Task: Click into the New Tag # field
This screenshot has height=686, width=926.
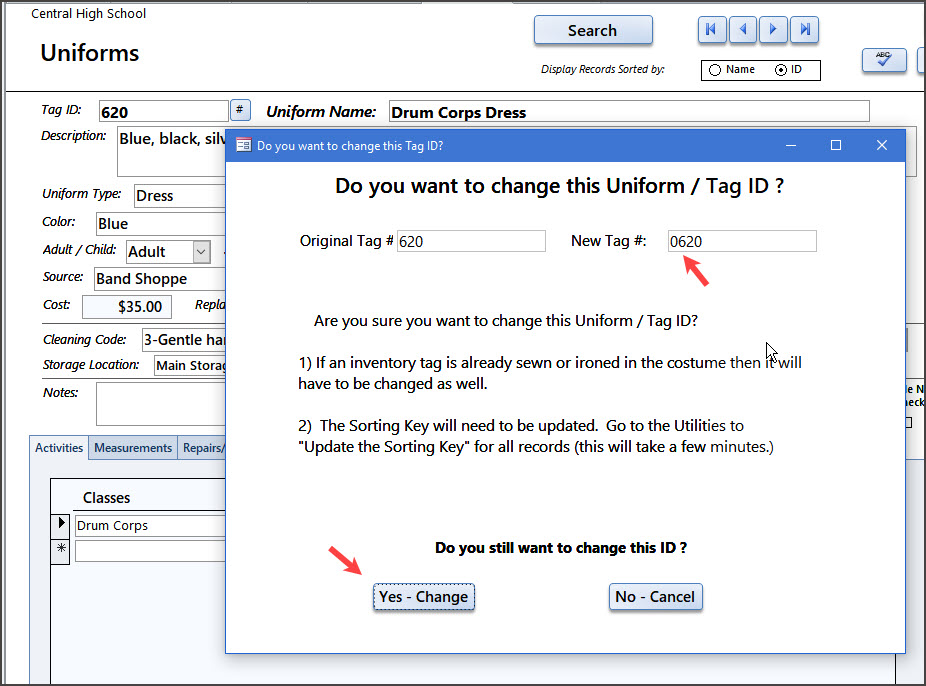Action: [742, 241]
